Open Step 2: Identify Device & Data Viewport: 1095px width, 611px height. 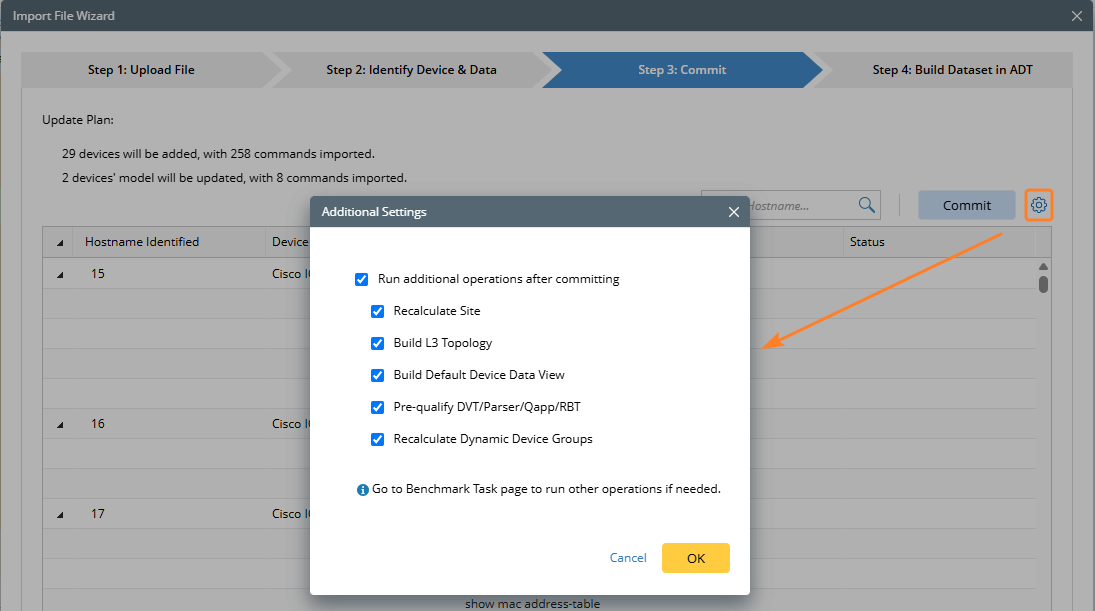pos(411,70)
